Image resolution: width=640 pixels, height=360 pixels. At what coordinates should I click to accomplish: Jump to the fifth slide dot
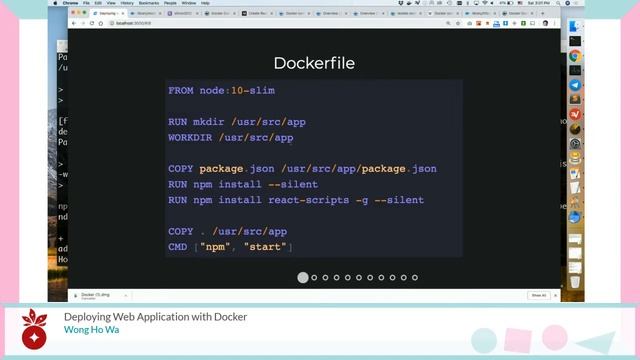[348, 278]
